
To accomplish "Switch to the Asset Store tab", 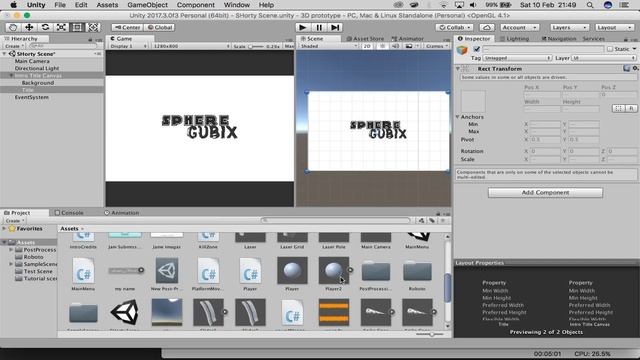I will click(x=365, y=38).
